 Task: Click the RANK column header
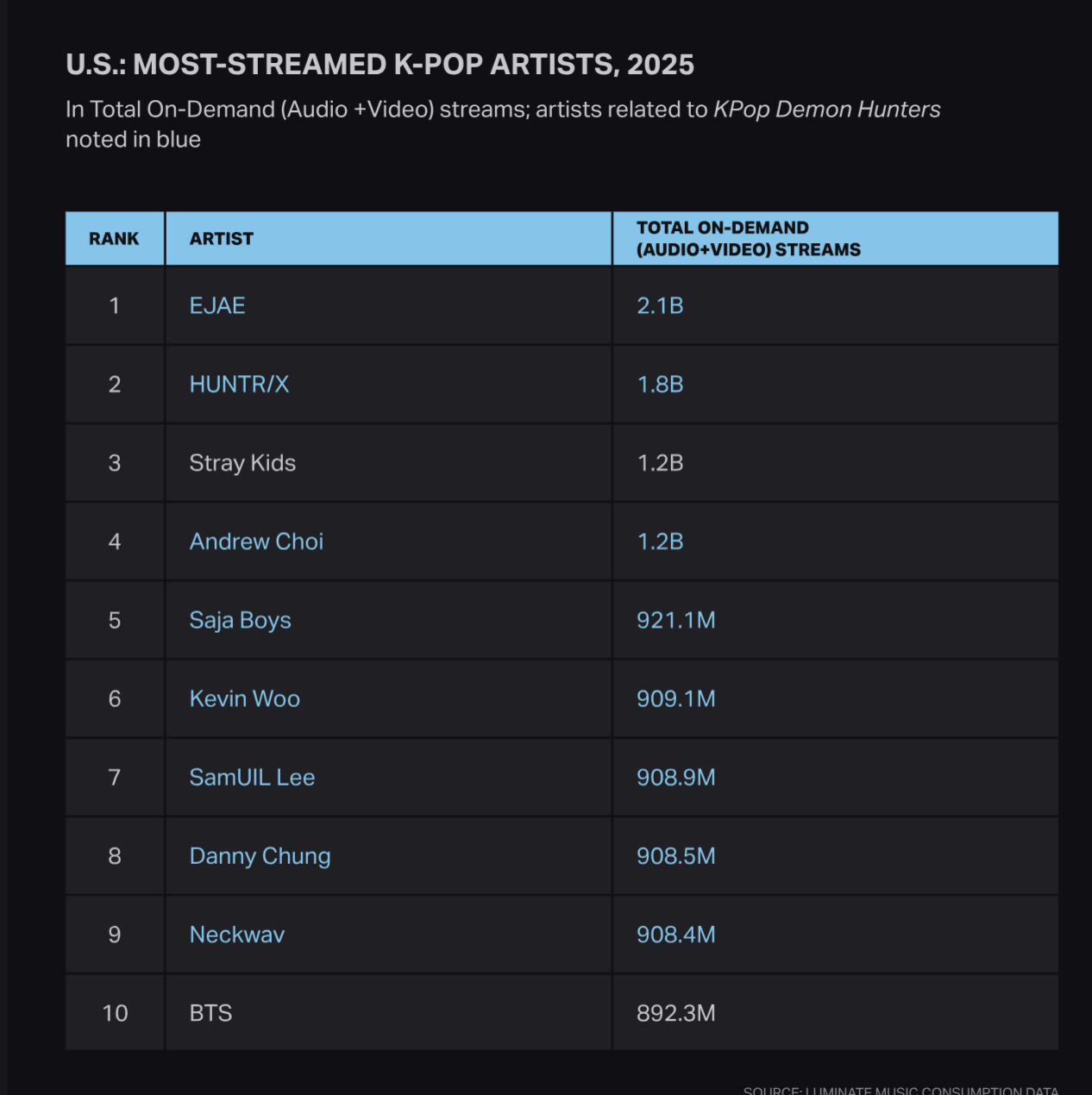point(114,239)
